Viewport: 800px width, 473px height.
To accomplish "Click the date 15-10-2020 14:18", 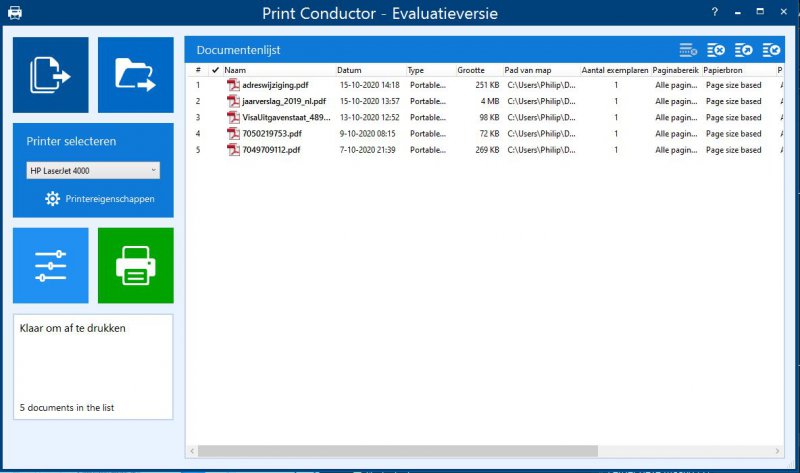I will [370, 85].
